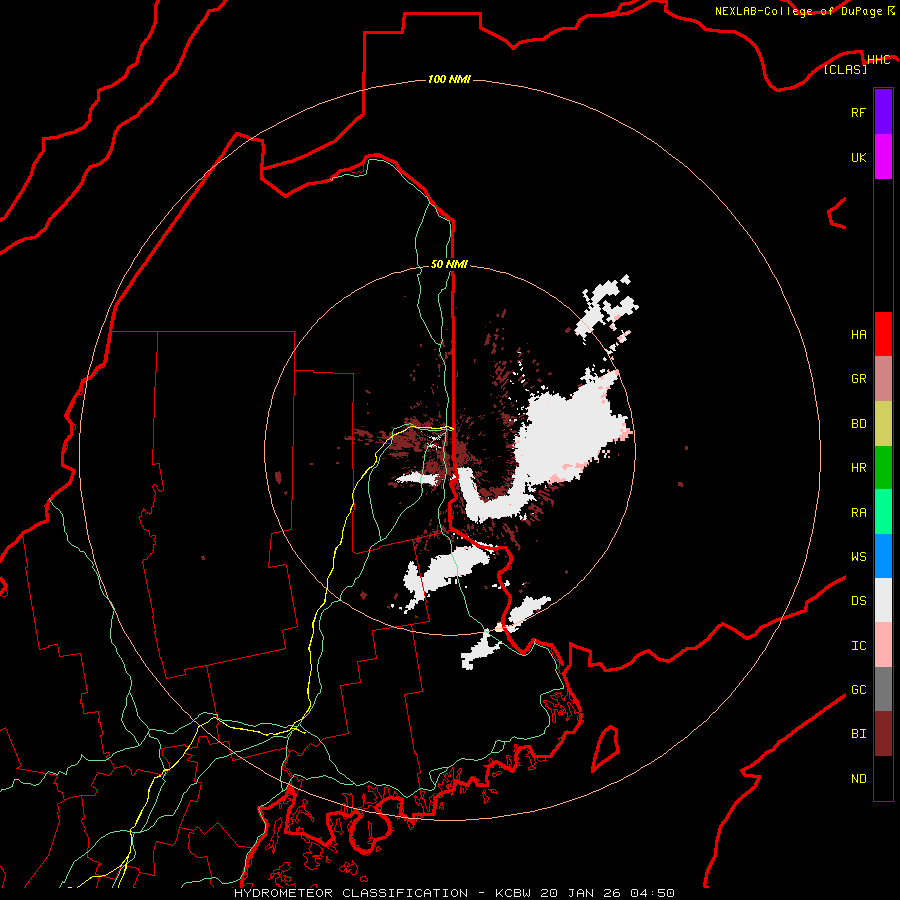
Task: Click the DS white legend swatch
Action: point(883,600)
